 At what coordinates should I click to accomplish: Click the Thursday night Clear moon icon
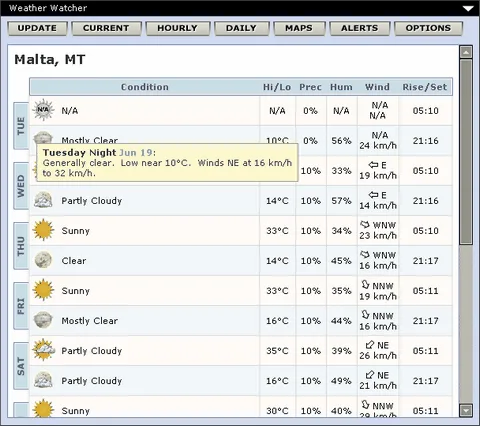43,260
